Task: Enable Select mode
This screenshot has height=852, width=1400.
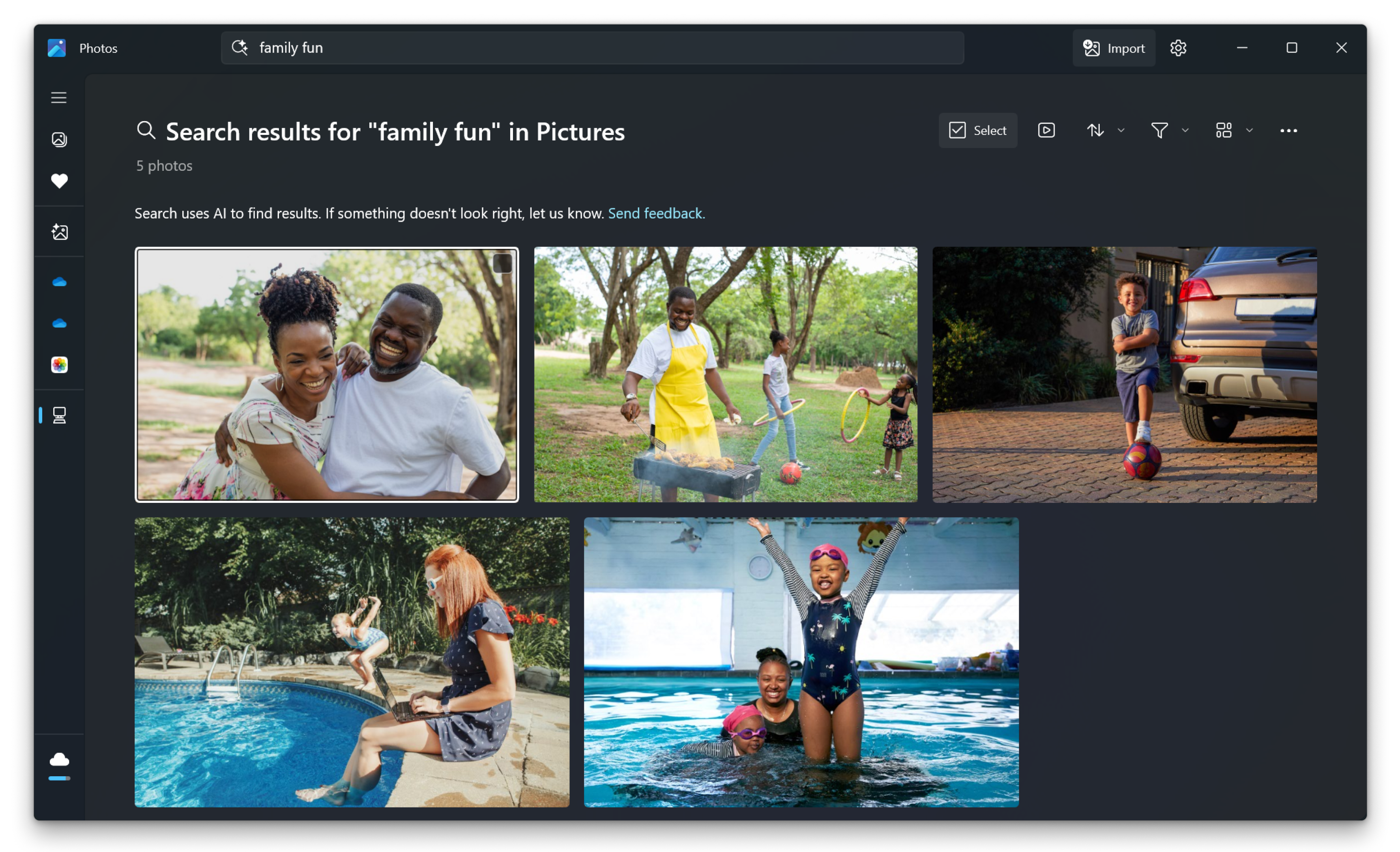Action: click(978, 130)
